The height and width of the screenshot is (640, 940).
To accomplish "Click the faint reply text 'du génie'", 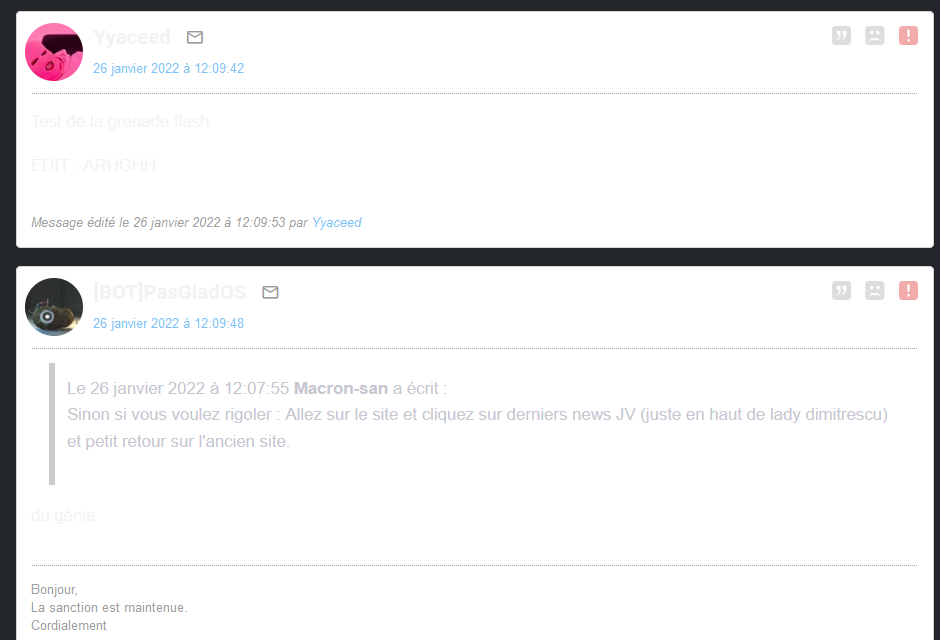I will (x=63, y=515).
